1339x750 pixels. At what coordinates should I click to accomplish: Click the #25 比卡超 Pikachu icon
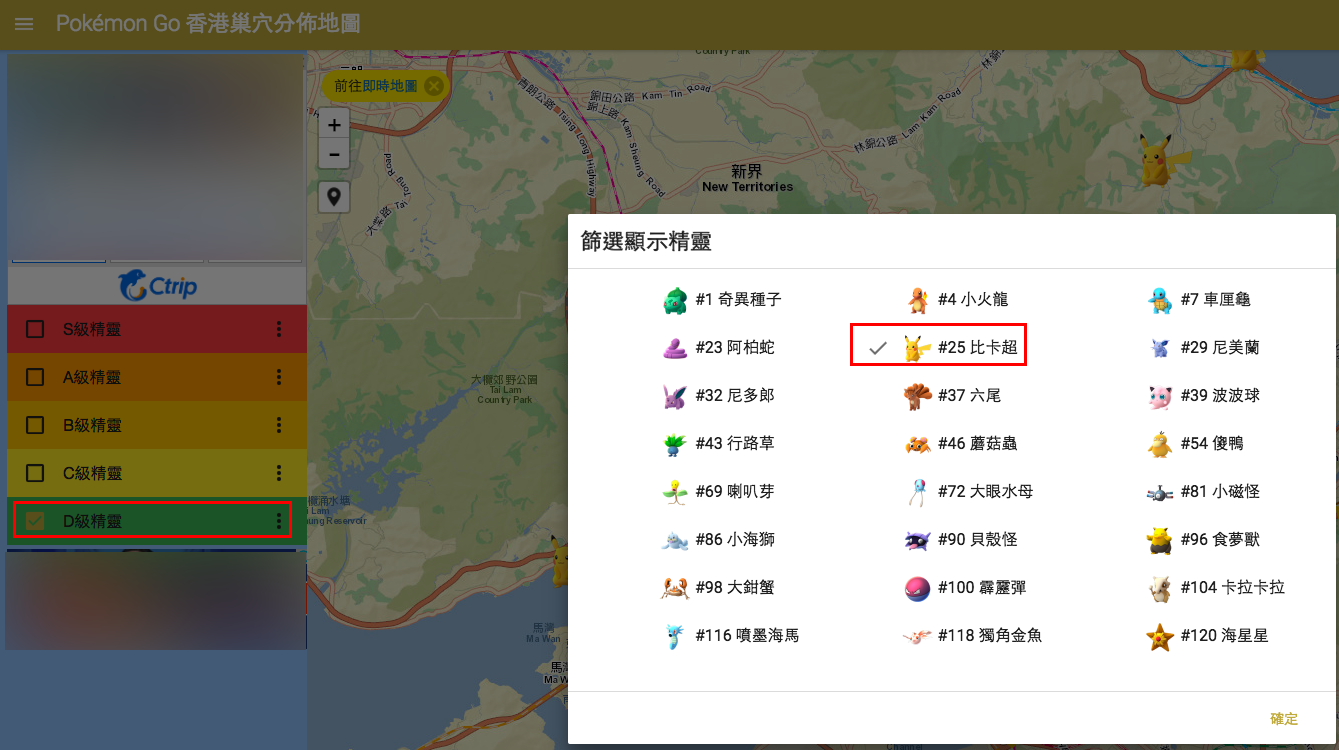click(x=918, y=348)
